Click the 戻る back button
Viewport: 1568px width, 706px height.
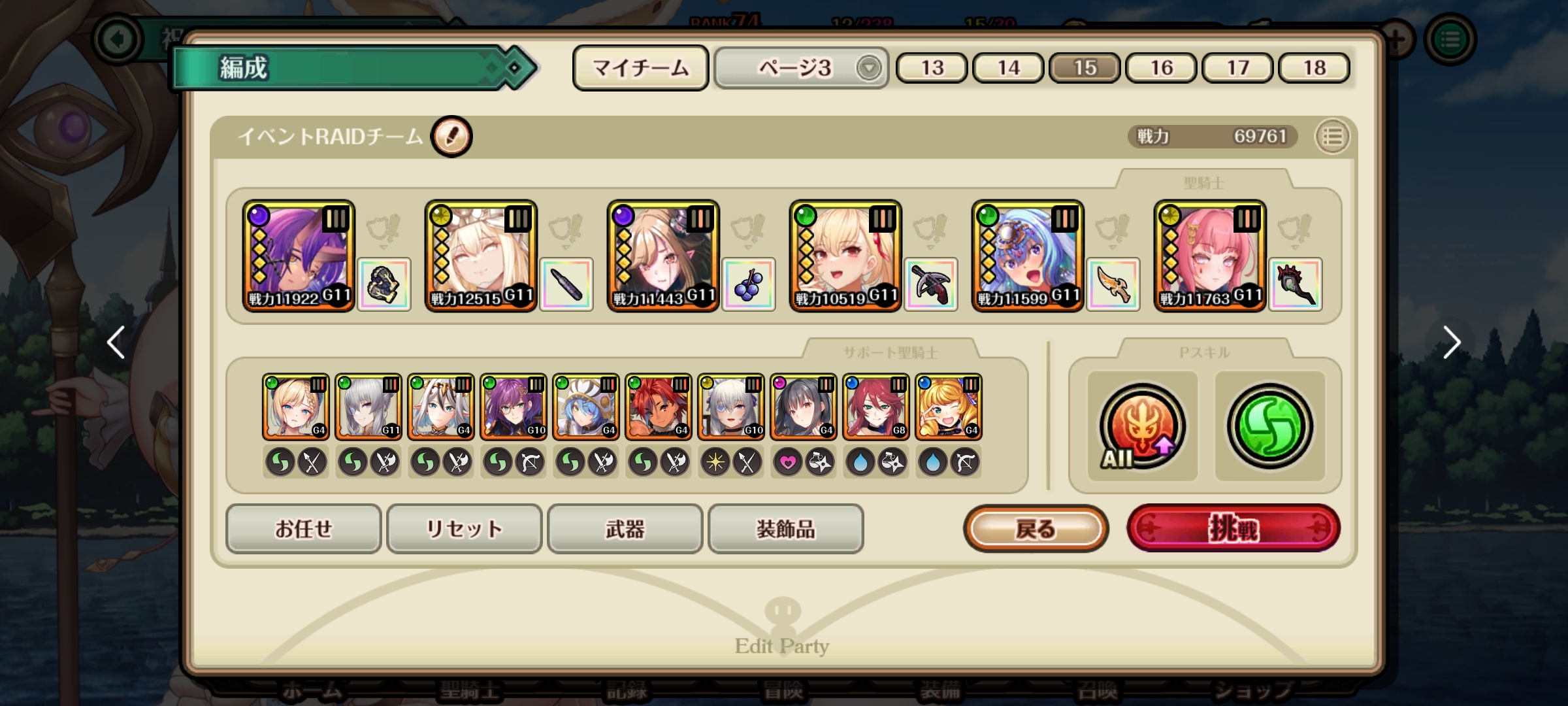coord(1036,528)
